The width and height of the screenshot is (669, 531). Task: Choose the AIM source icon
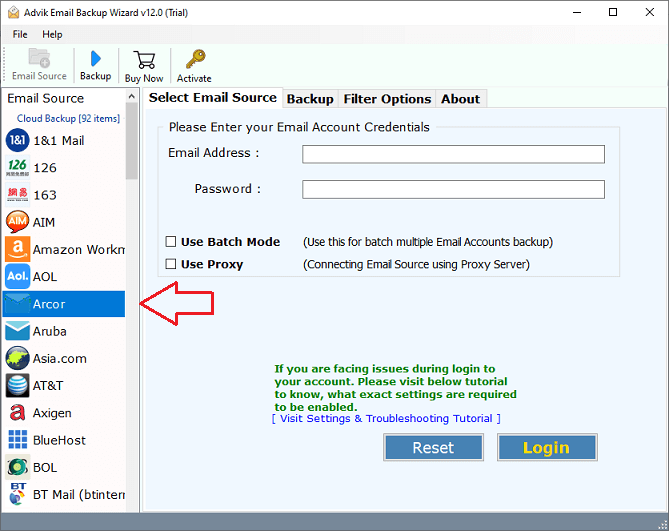[x=17, y=222]
